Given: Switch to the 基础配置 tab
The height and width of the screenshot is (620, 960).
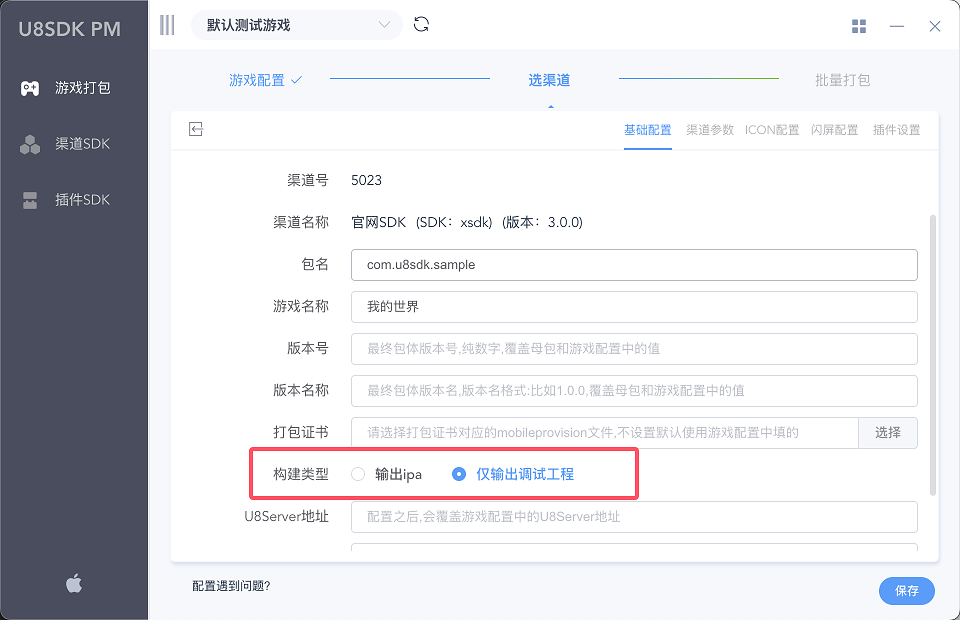Looking at the screenshot, I should (648, 130).
